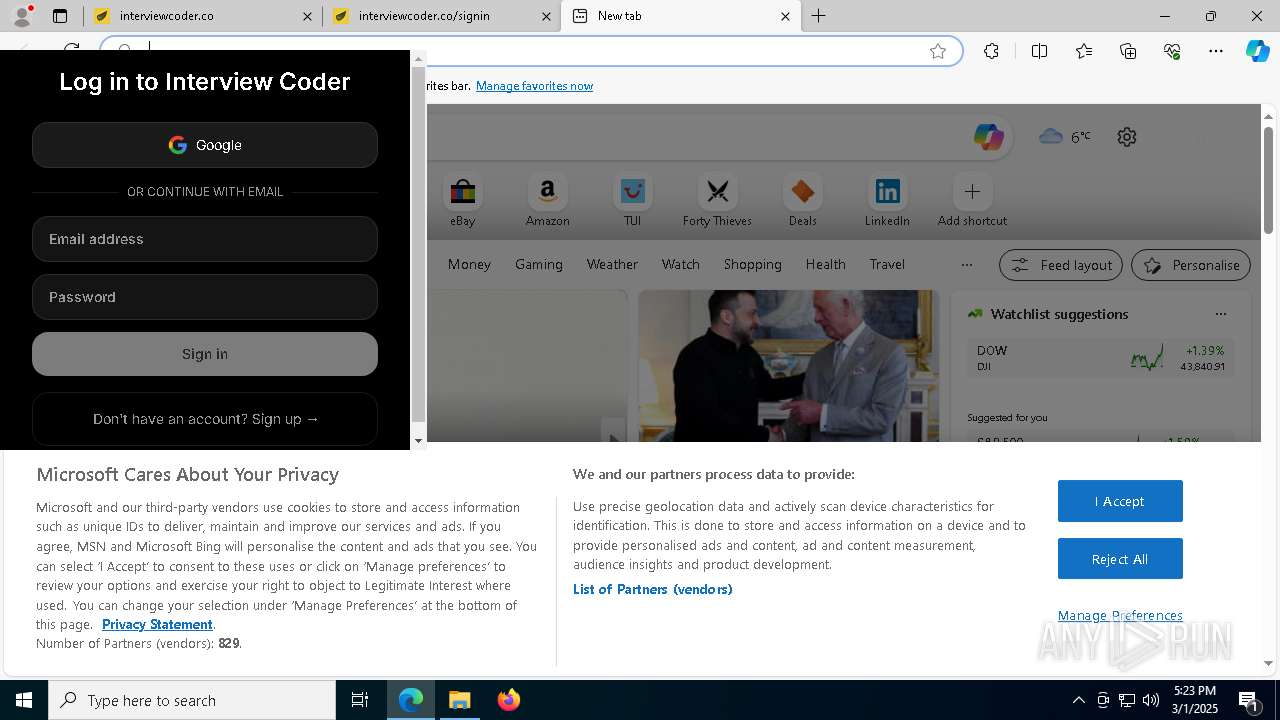
Task: Open Manage Preferences link
Action: click(x=1120, y=615)
